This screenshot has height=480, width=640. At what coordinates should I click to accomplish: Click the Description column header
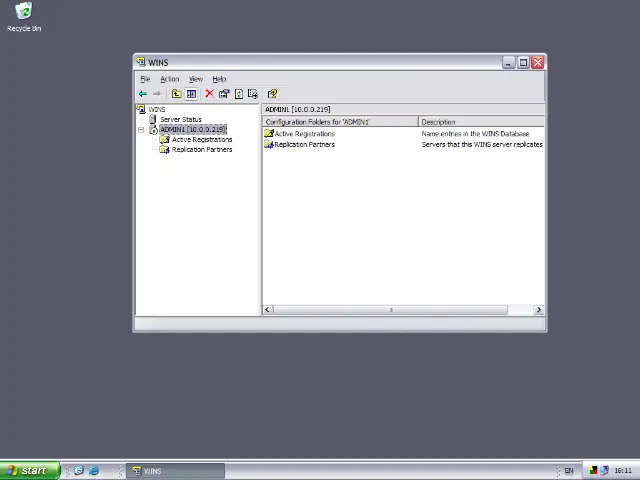(481, 122)
